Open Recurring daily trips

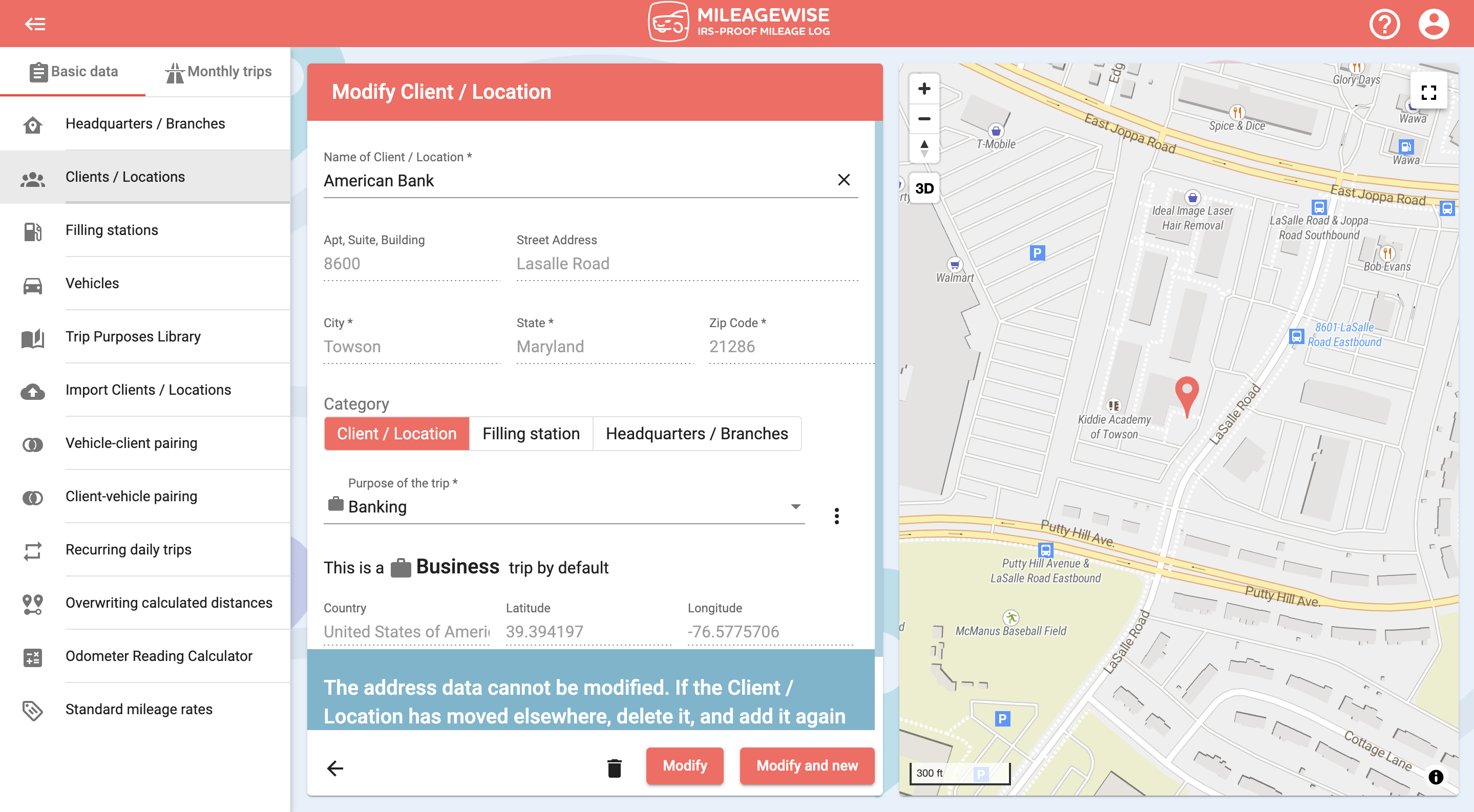[145, 549]
